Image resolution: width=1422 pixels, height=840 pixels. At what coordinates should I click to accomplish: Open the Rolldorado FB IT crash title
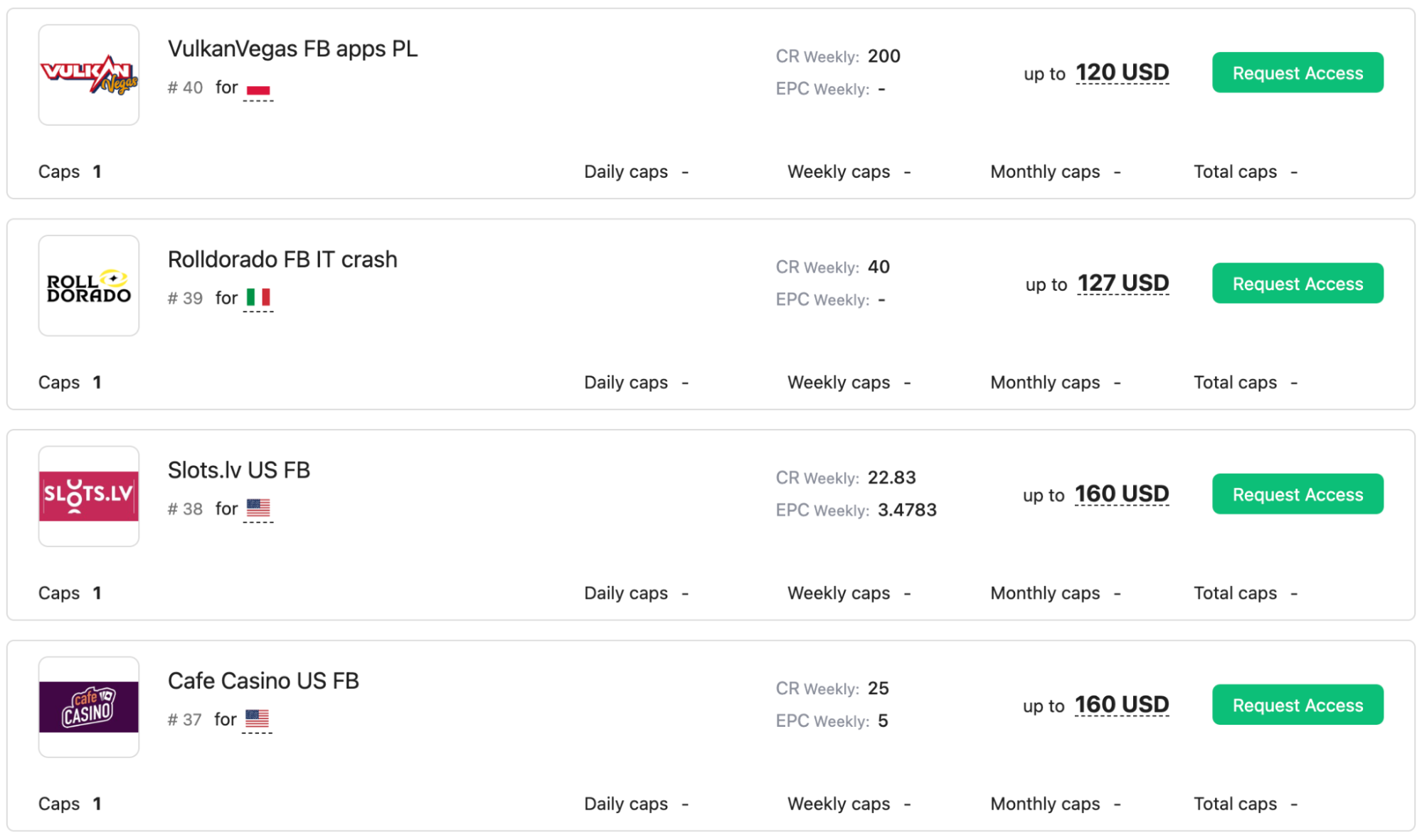click(x=282, y=260)
